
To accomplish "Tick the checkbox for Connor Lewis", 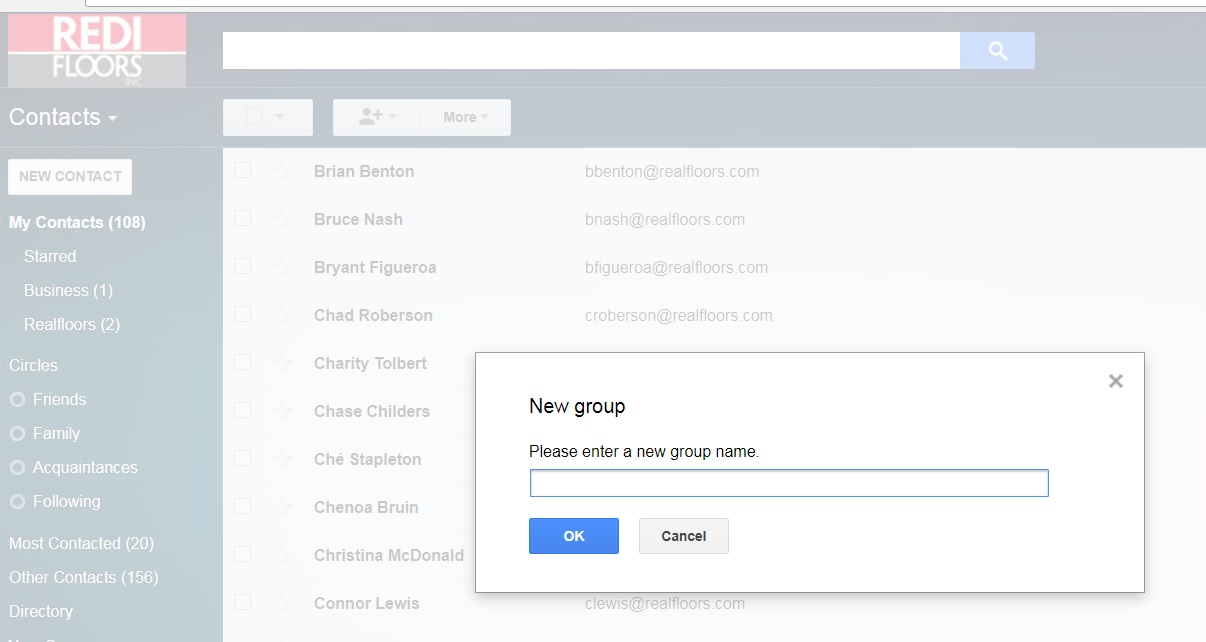I will point(242,602).
